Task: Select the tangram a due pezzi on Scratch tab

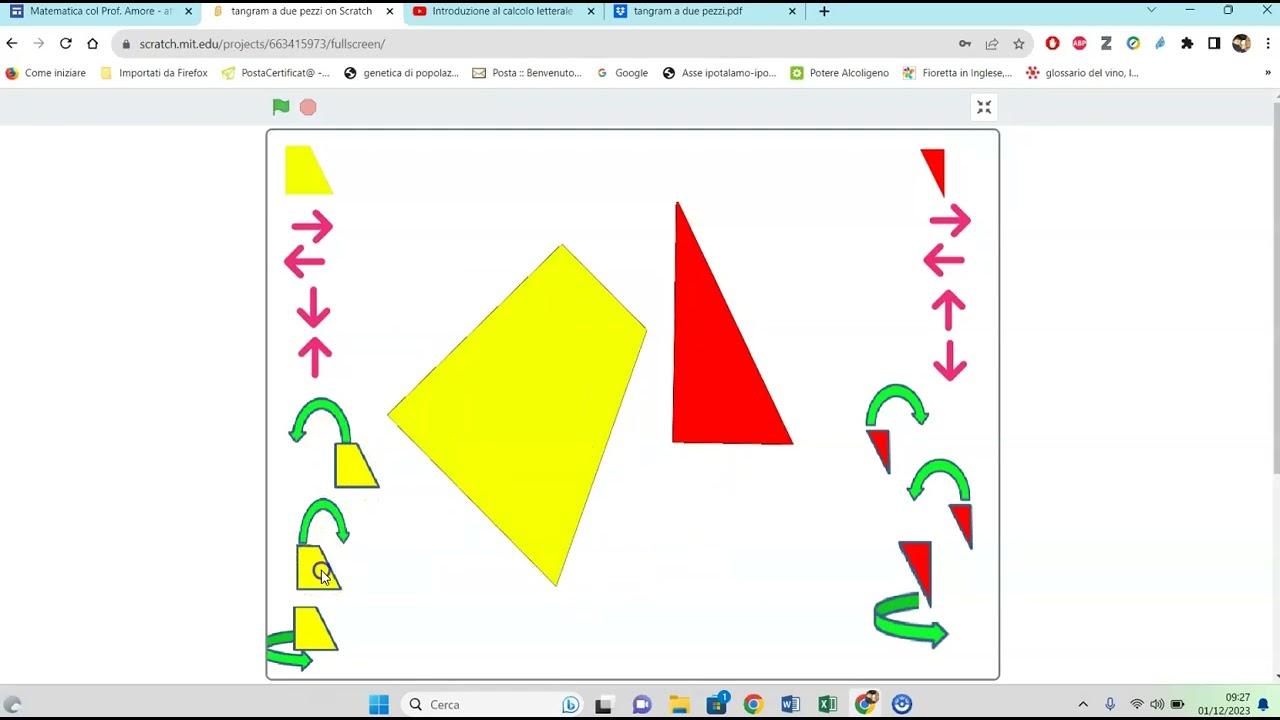Action: click(301, 11)
